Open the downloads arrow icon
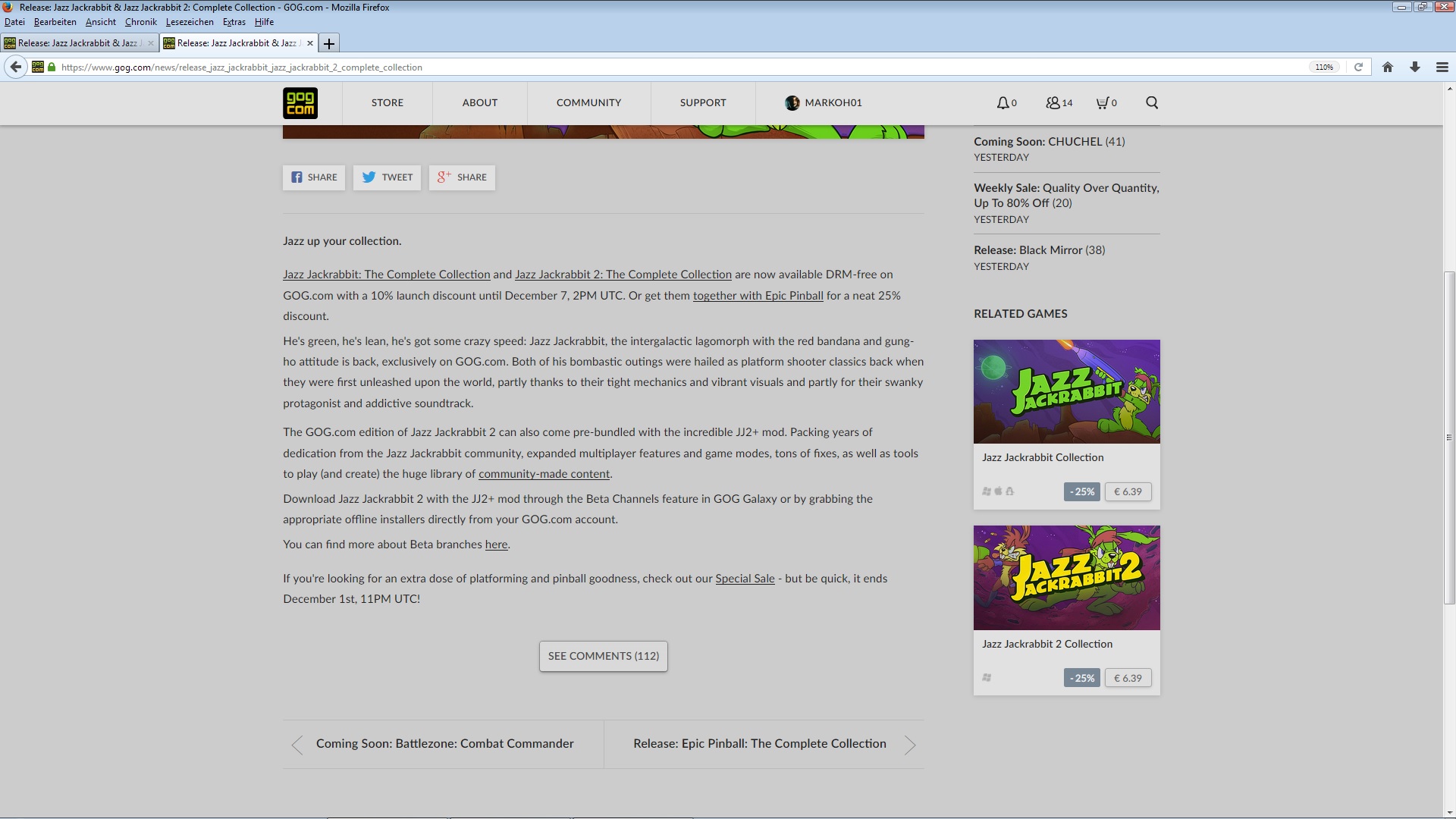 1415,67
